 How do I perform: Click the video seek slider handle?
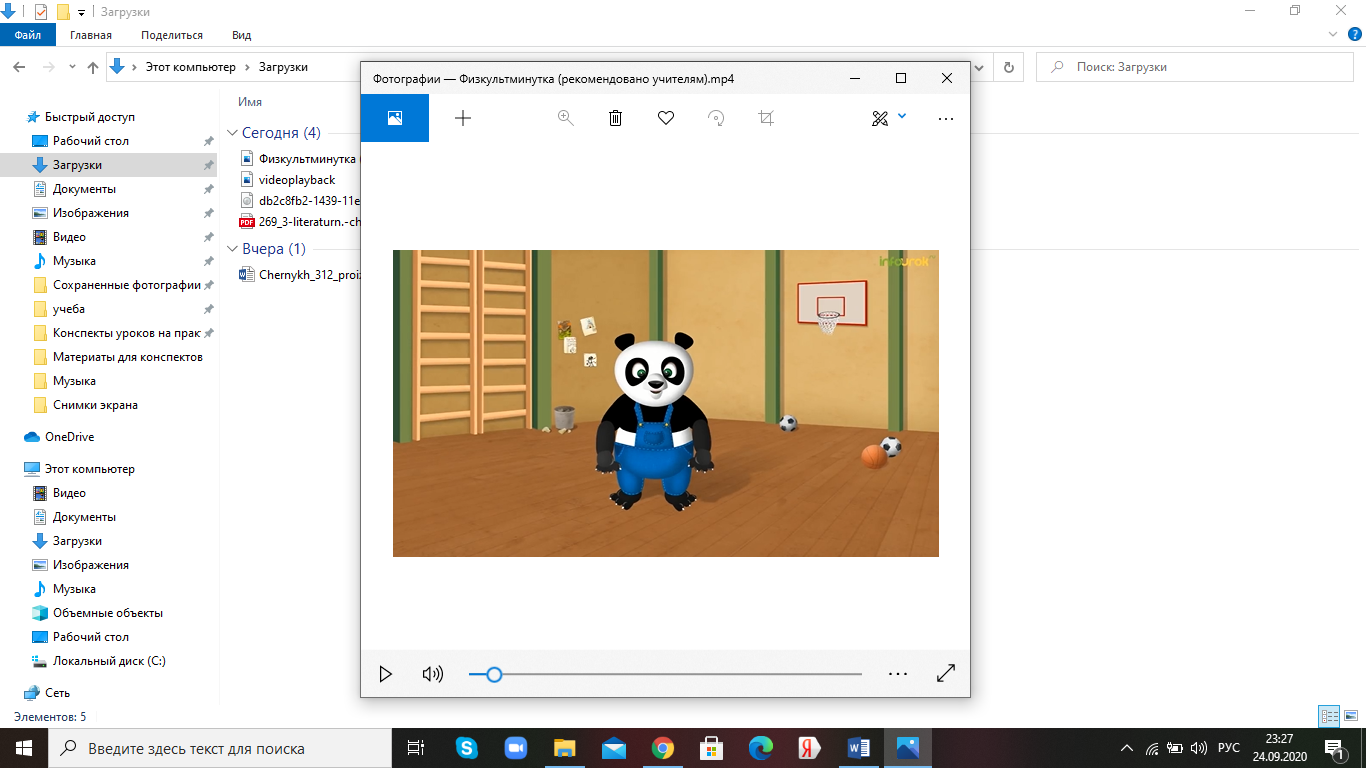(x=493, y=674)
